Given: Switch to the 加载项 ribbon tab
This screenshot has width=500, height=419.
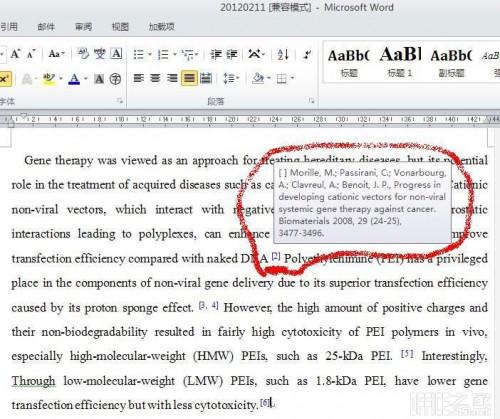Looking at the screenshot, I should [162, 27].
